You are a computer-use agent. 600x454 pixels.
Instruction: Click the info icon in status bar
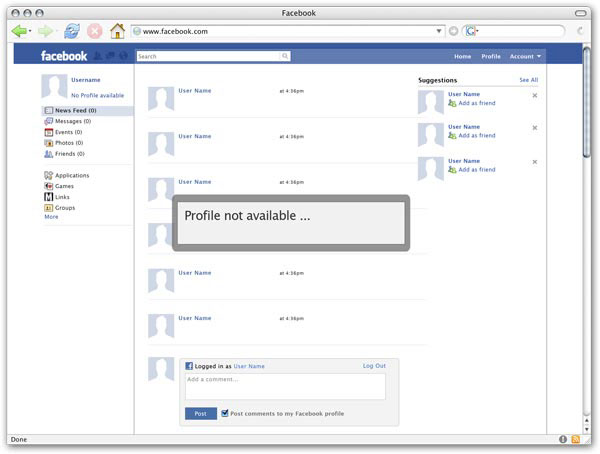563,439
